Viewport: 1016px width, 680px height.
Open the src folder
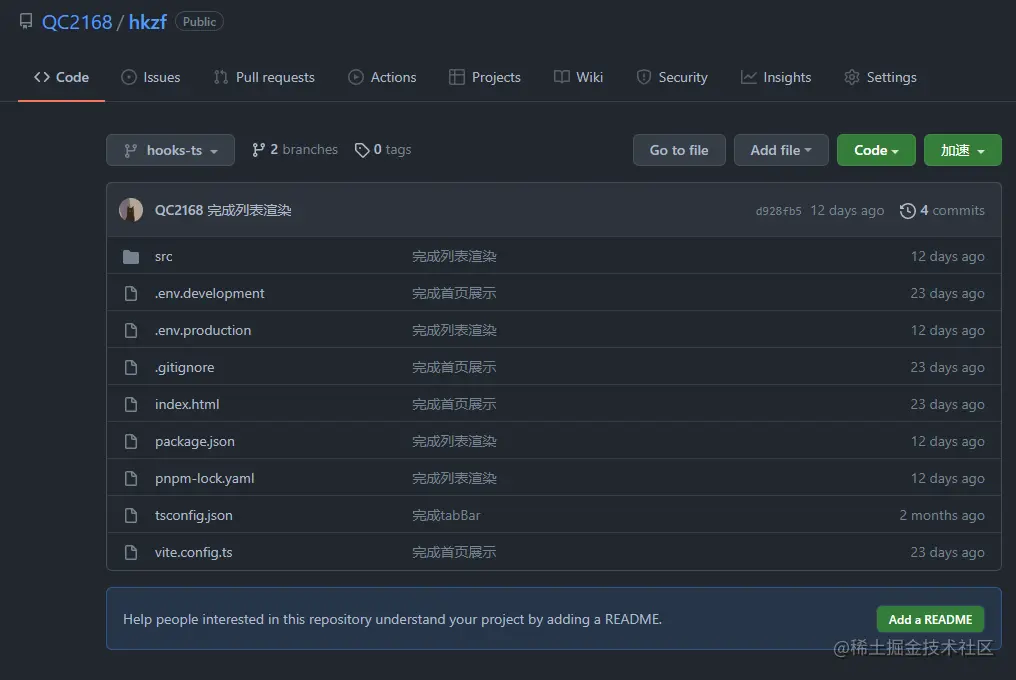pos(163,257)
